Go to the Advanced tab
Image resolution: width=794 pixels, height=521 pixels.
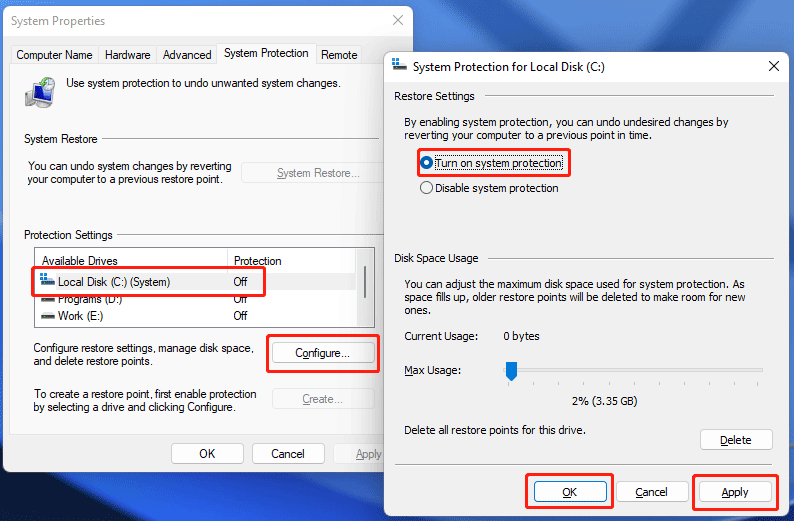click(187, 55)
